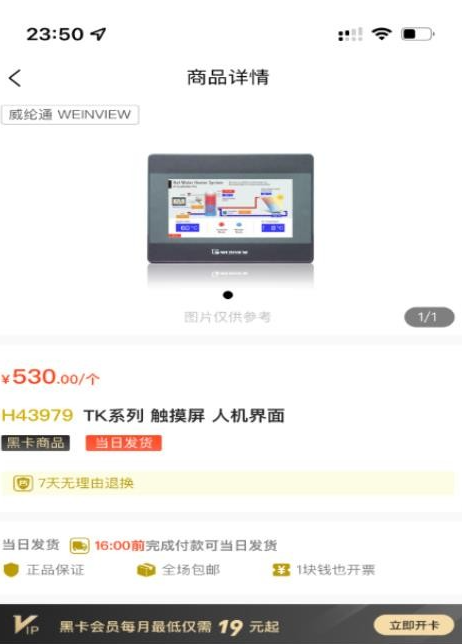The width and height of the screenshot is (462, 644).
Task: Tap the 1/1 image counter badge
Action: point(429,317)
